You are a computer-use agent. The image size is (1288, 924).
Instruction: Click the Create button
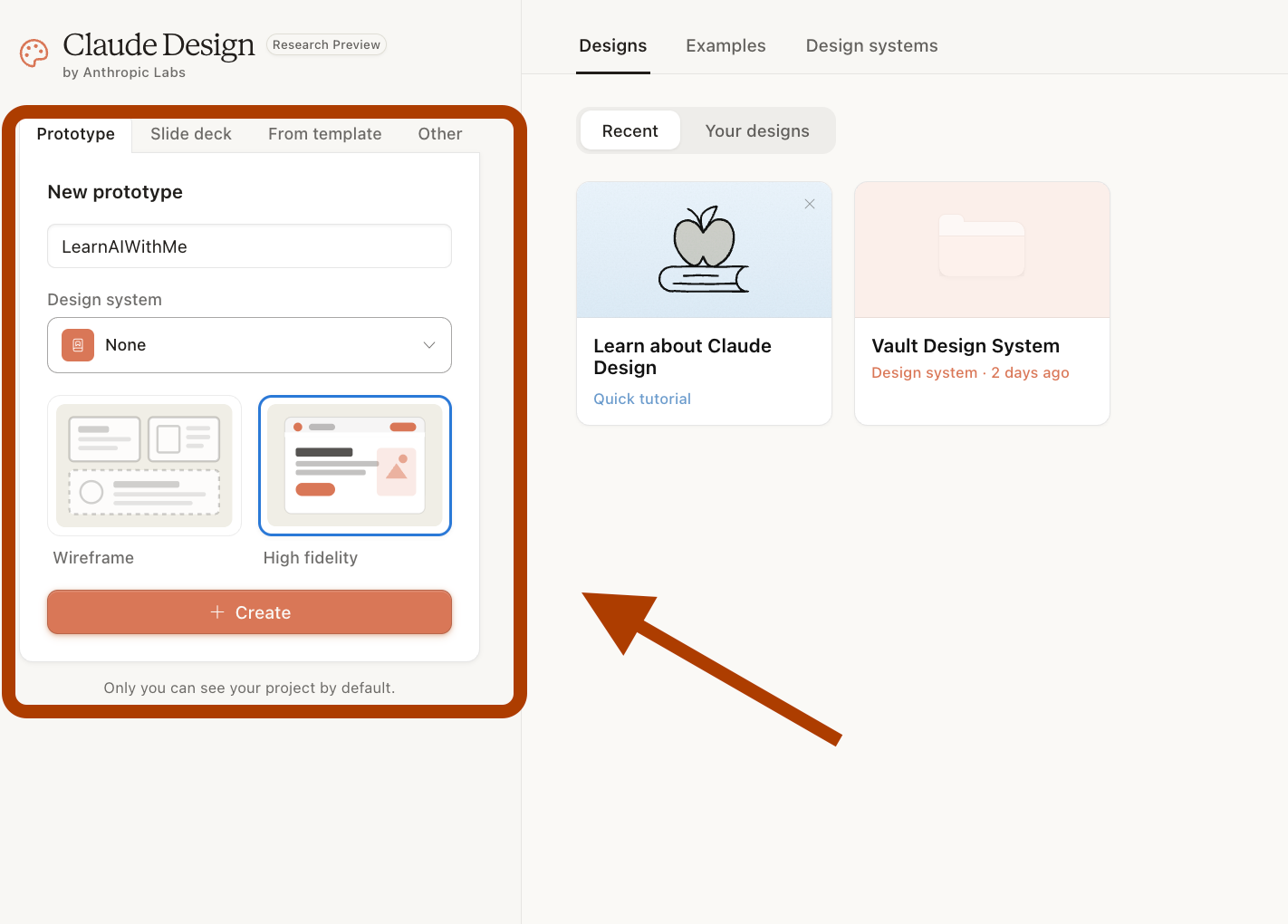(x=249, y=612)
